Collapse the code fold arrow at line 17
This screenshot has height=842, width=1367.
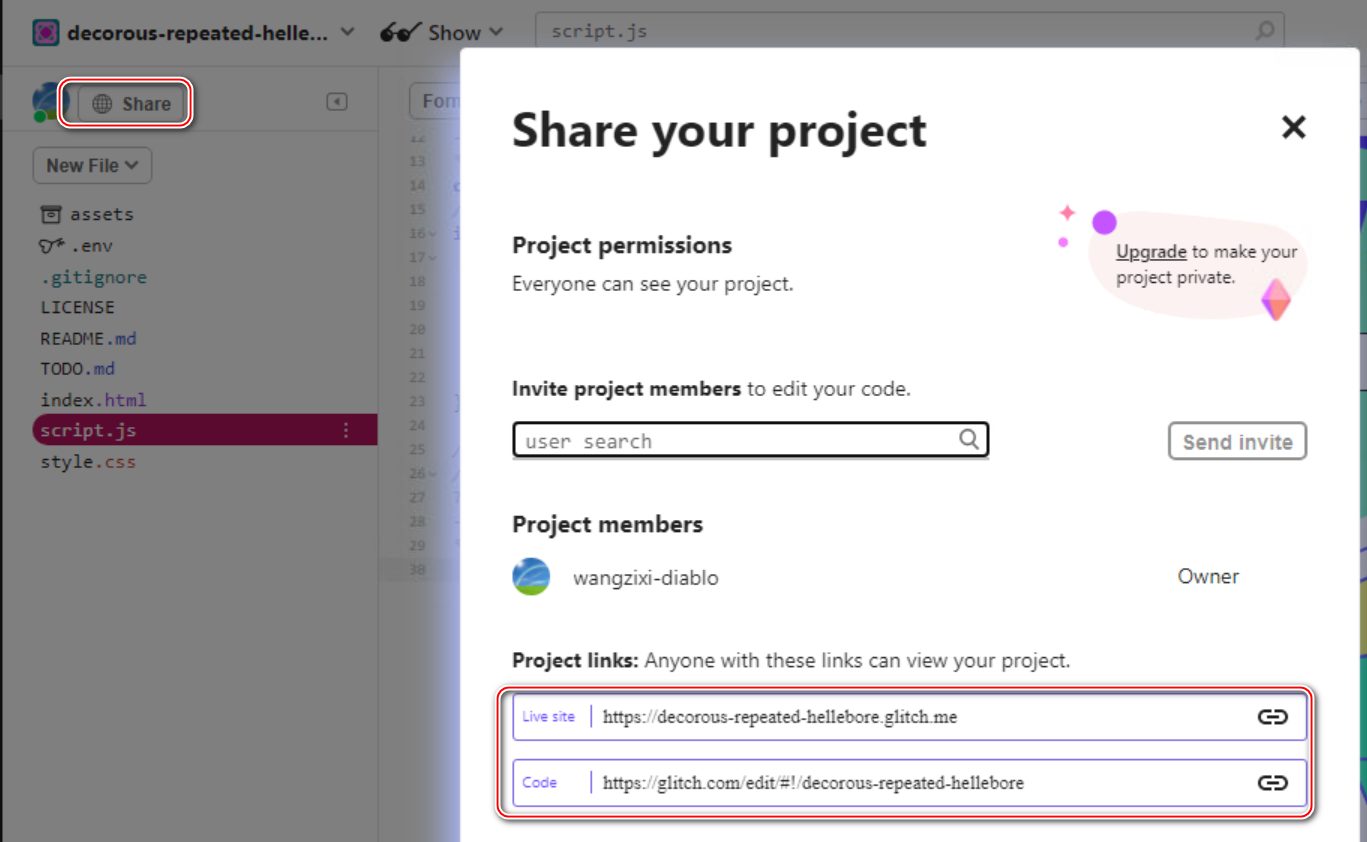(432, 258)
